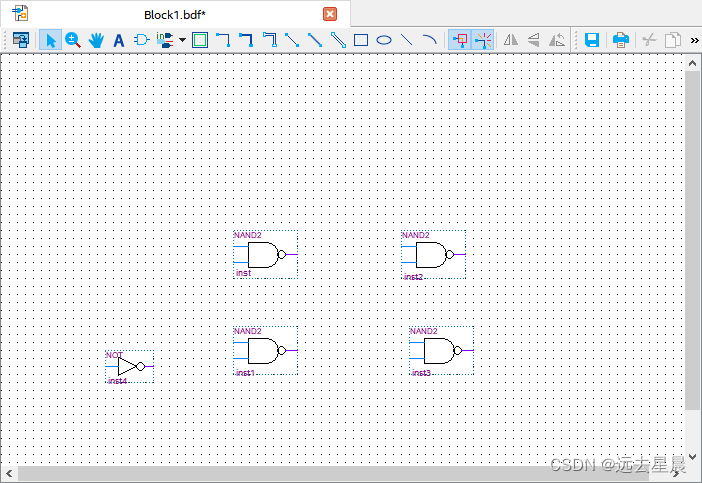Viewport: 702px width, 483px height.
Task: Select the Oval drawing tool
Action: (x=384, y=40)
